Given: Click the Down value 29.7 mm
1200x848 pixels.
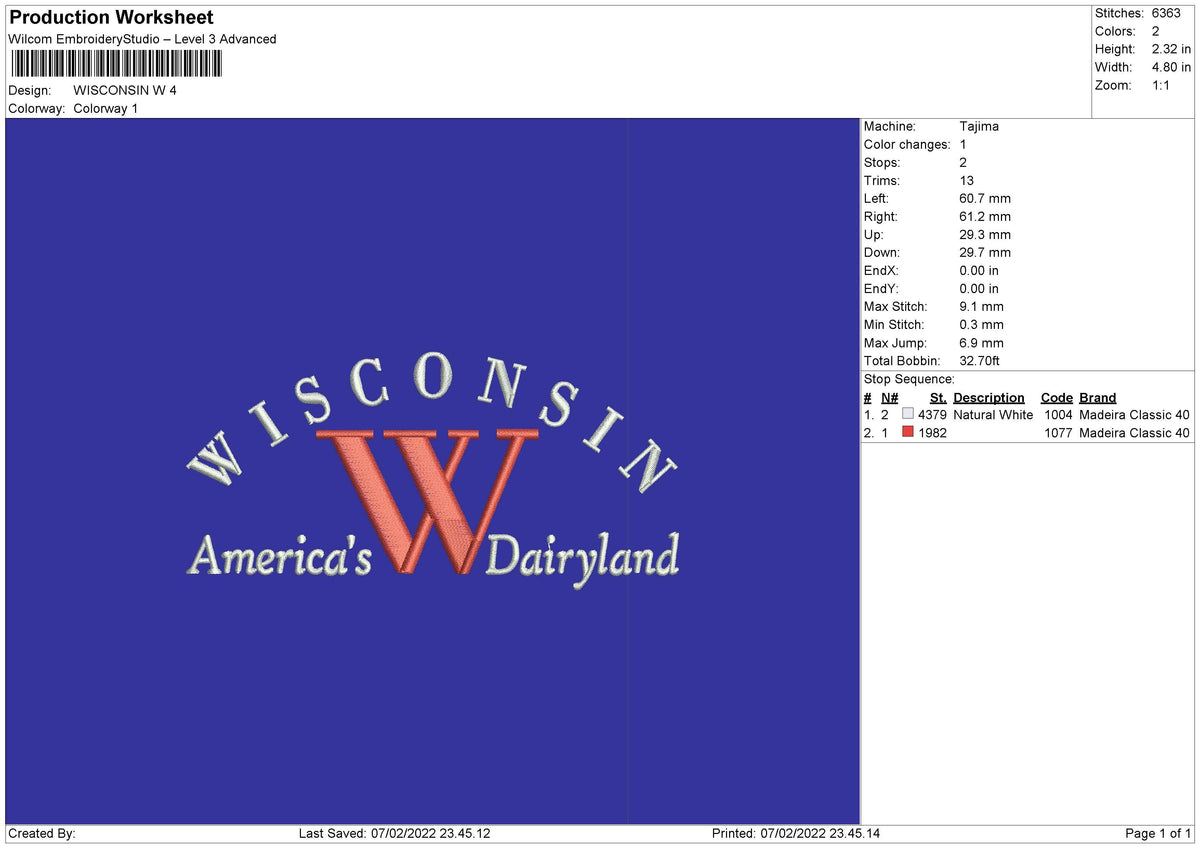Looking at the screenshot, I should coord(985,252).
